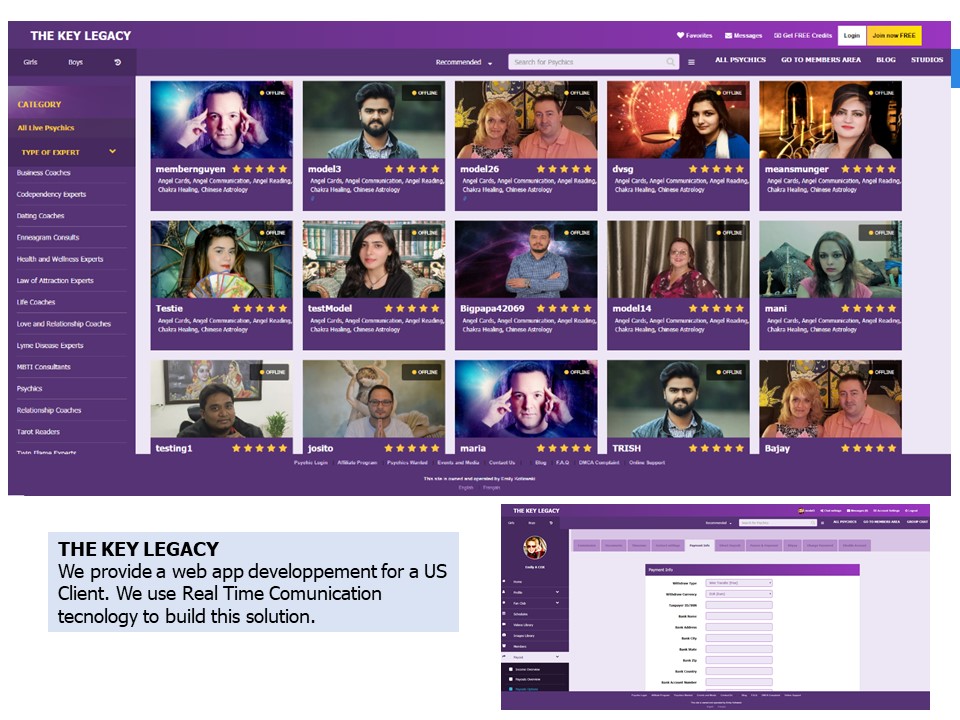Click the list view hamburger icon
This screenshot has height=720, width=960.
691,62
